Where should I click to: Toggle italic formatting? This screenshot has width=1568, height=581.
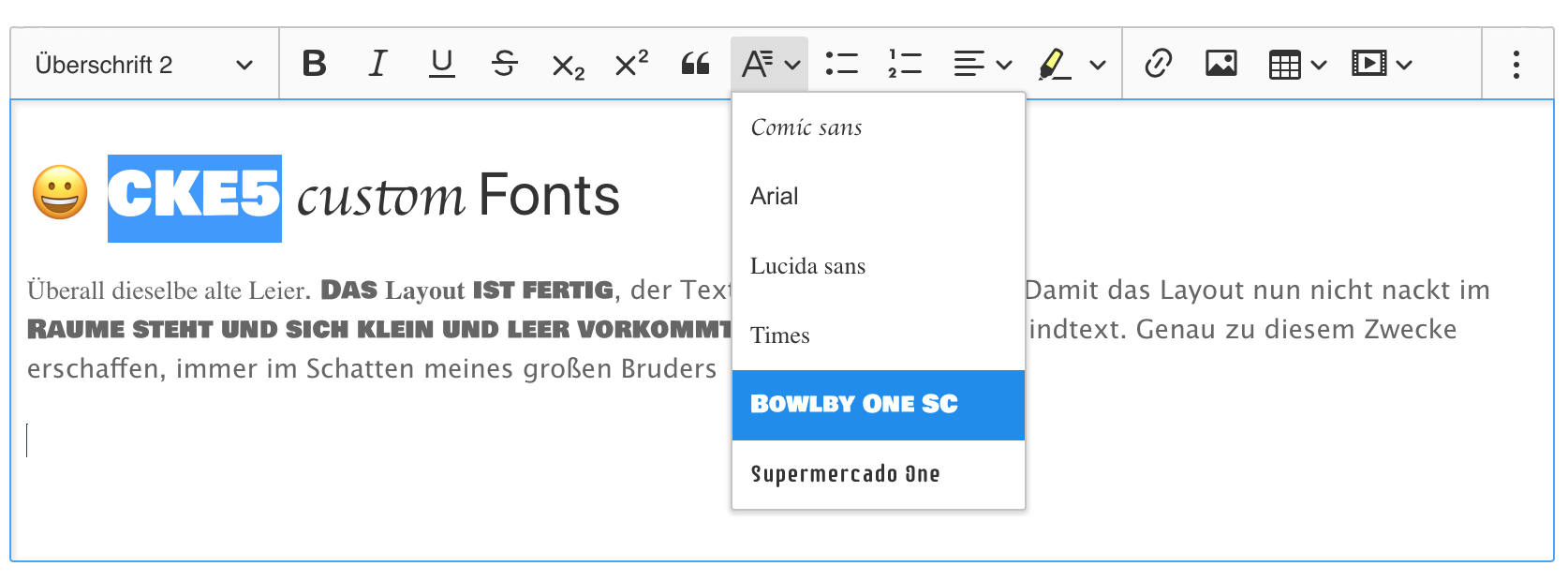[377, 65]
